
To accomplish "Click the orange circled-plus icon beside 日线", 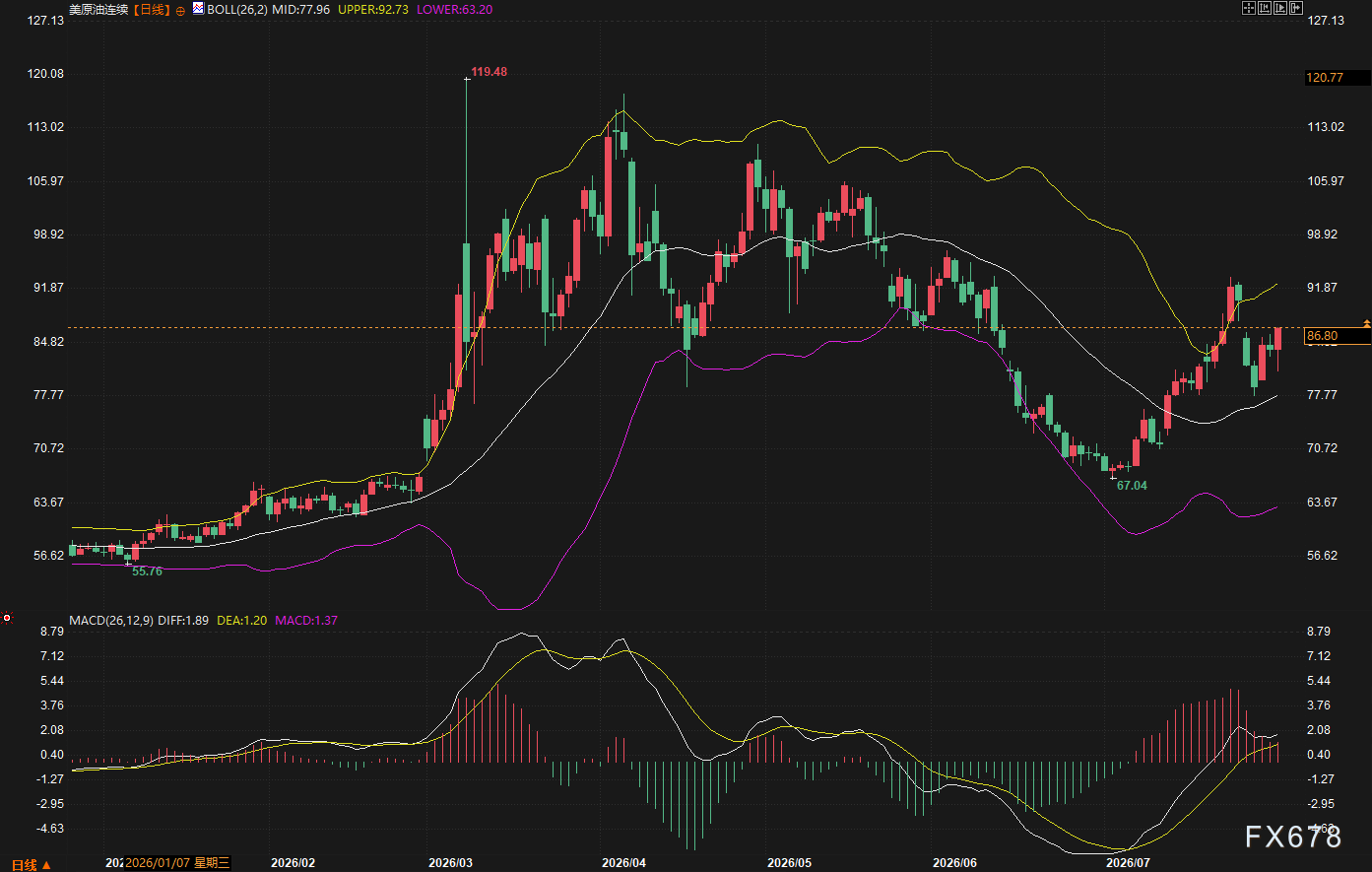I will click(180, 9).
